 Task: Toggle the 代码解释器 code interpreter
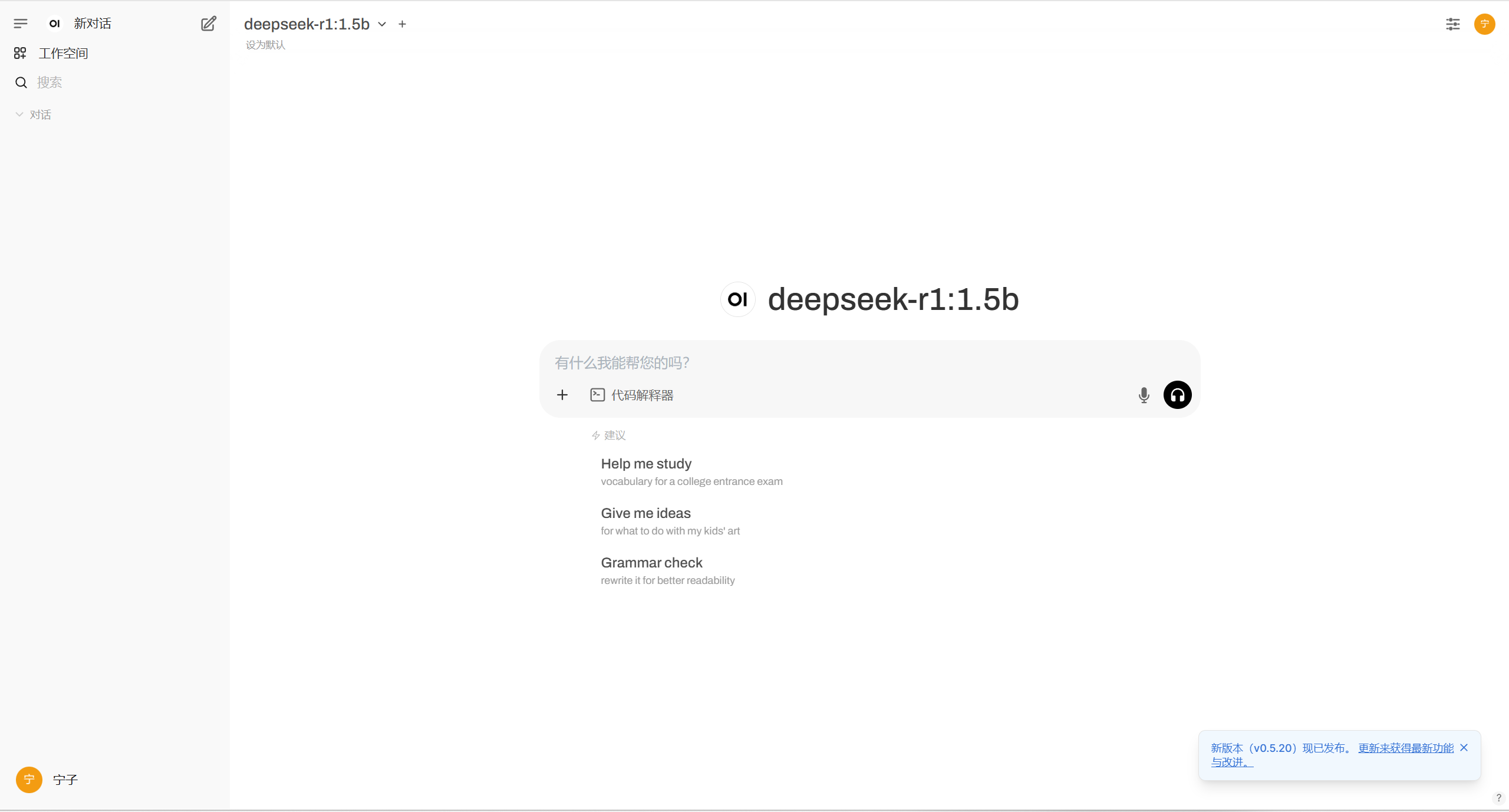[x=632, y=395]
